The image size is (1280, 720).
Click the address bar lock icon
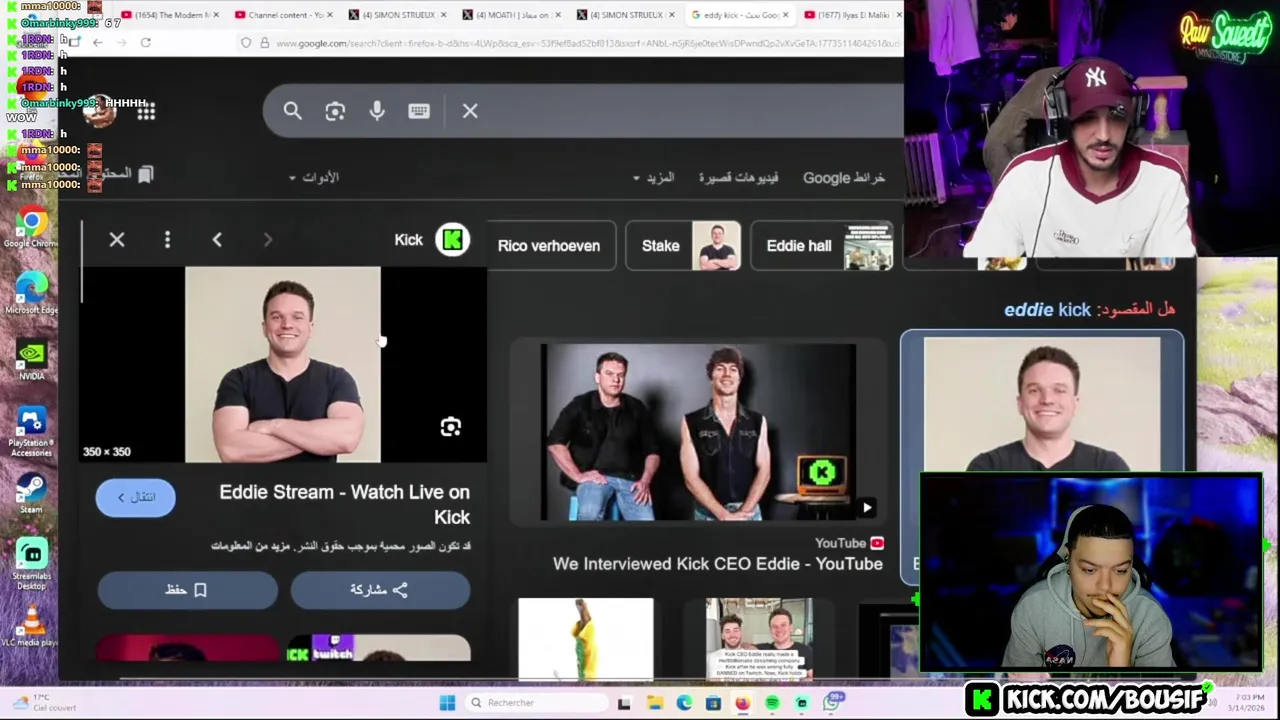(264, 43)
